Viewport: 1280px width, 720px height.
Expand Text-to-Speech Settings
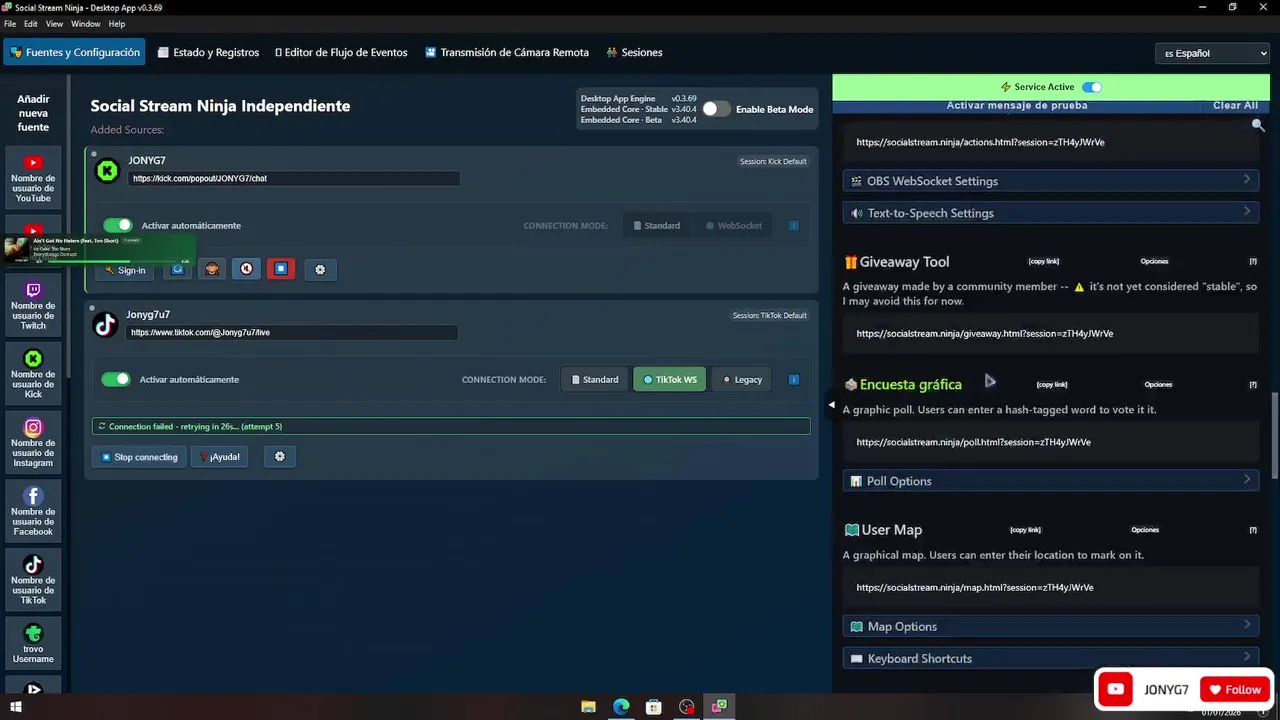pyautogui.click(x=1050, y=213)
